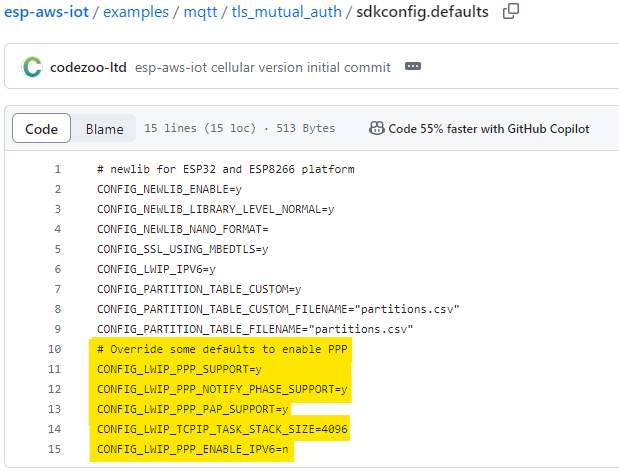Navigate to examples folder breadcrumb
619x471 pixels.
click(136, 12)
